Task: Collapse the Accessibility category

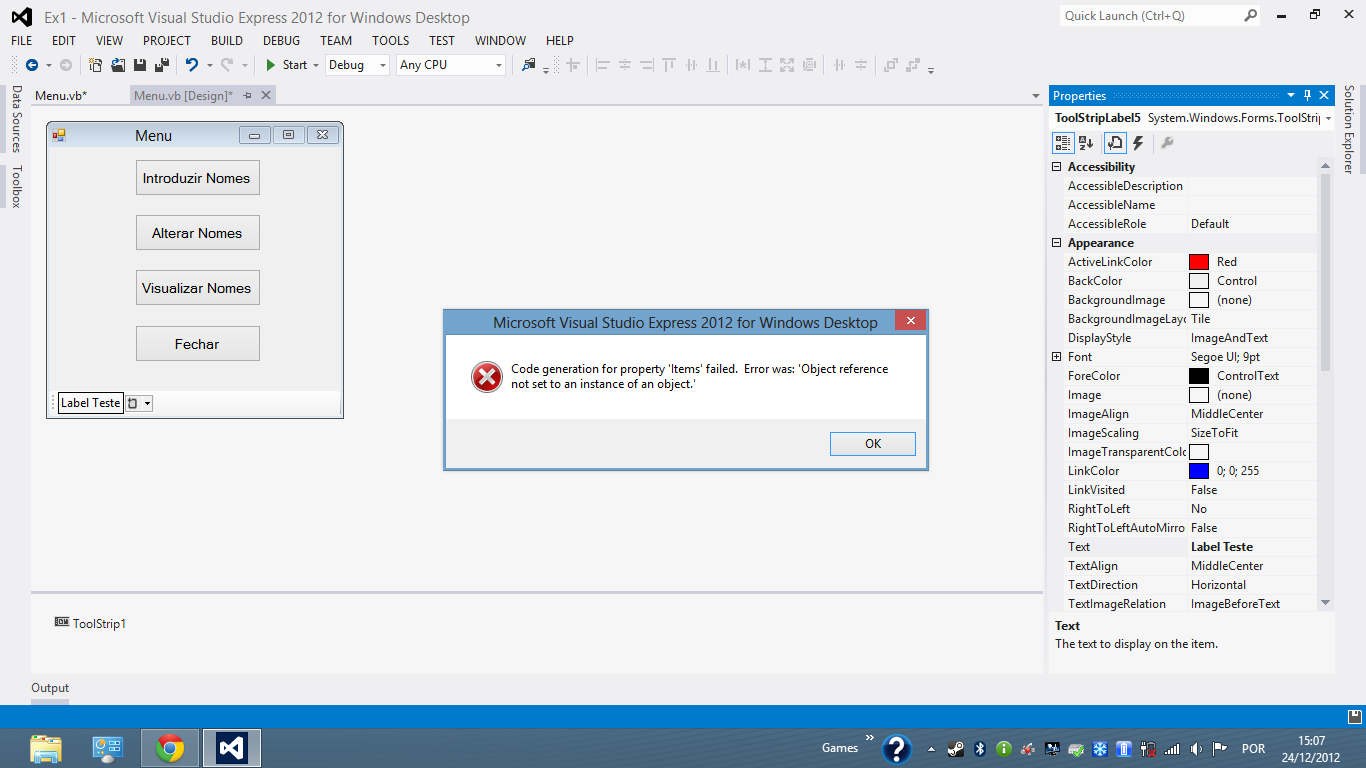Action: (x=1057, y=167)
